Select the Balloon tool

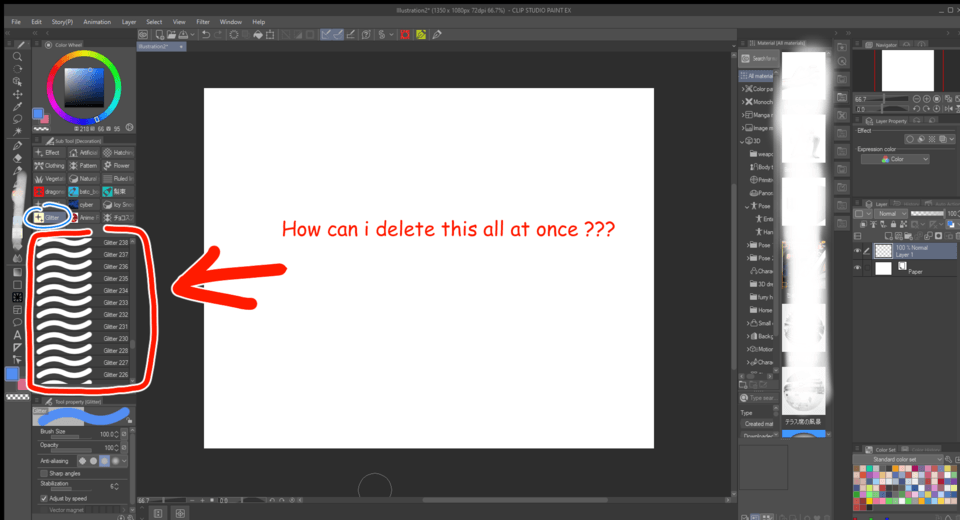17,322
